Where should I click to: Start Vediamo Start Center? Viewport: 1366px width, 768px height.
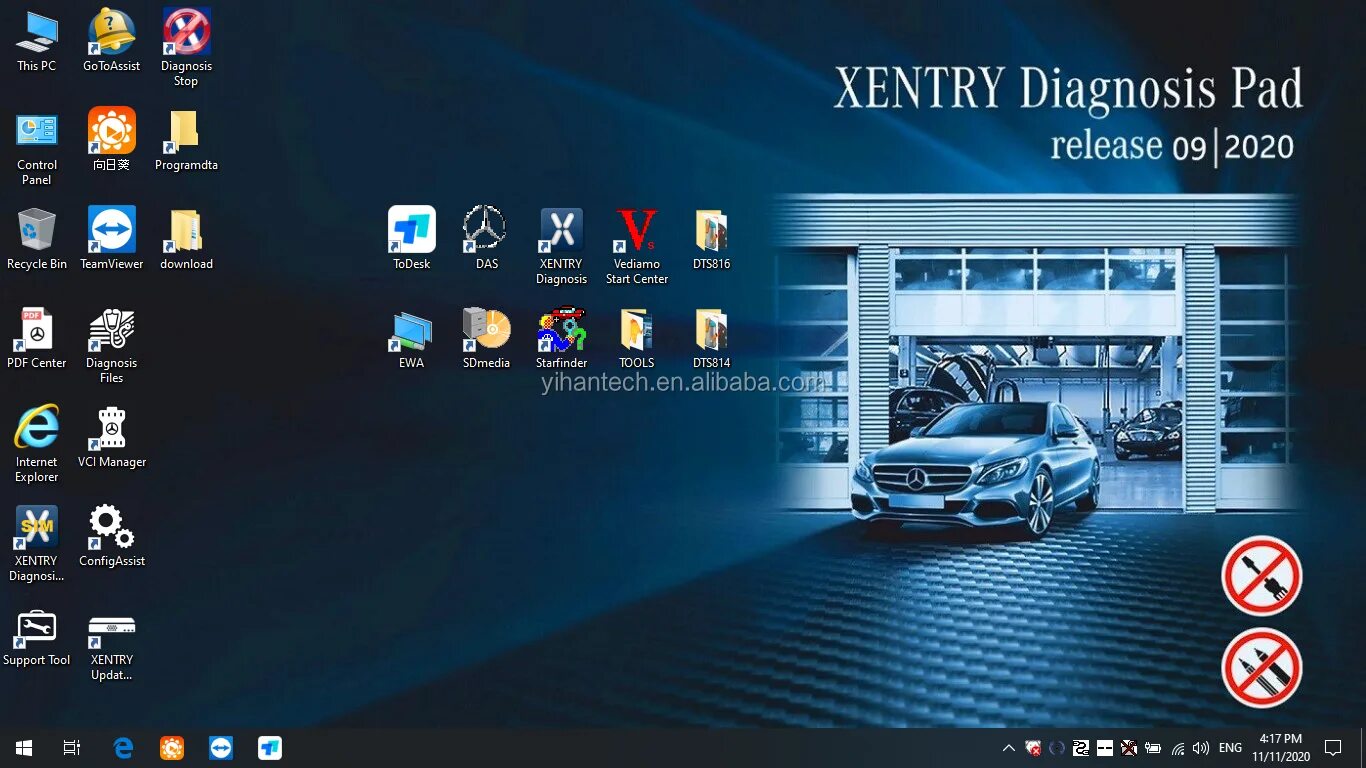pos(636,228)
